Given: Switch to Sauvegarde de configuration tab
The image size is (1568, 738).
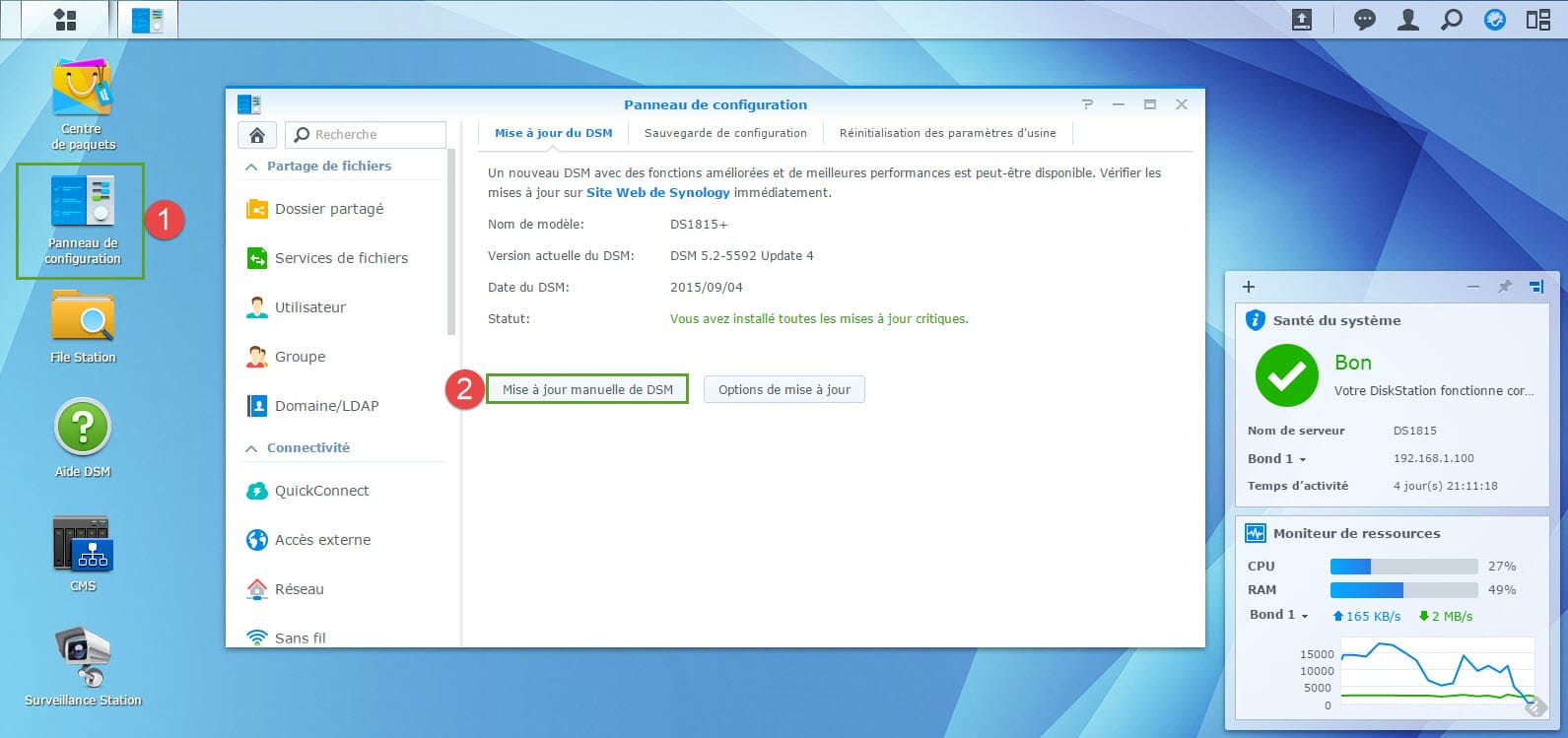Looking at the screenshot, I should click(x=725, y=133).
